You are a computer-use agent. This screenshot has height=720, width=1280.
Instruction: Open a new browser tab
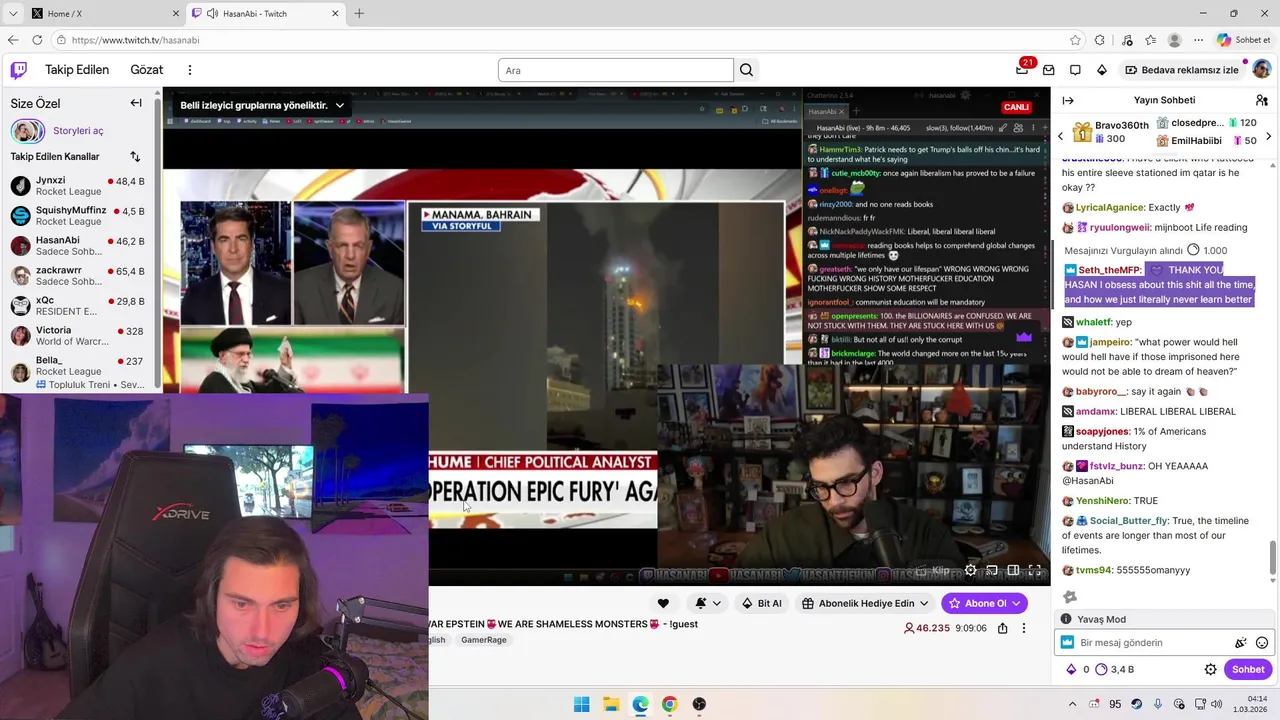coord(359,13)
